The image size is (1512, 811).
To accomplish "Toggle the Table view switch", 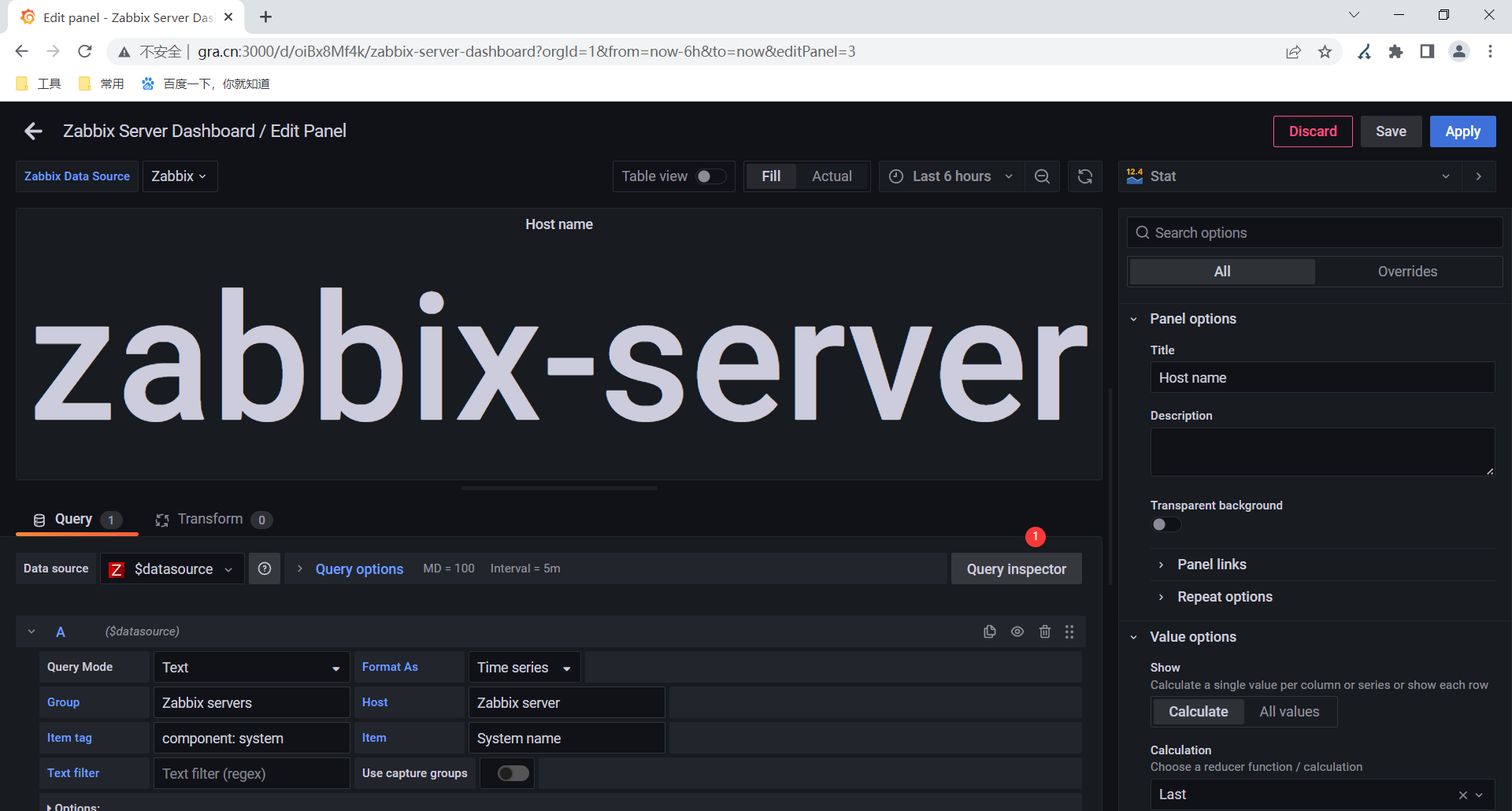I will (x=711, y=176).
